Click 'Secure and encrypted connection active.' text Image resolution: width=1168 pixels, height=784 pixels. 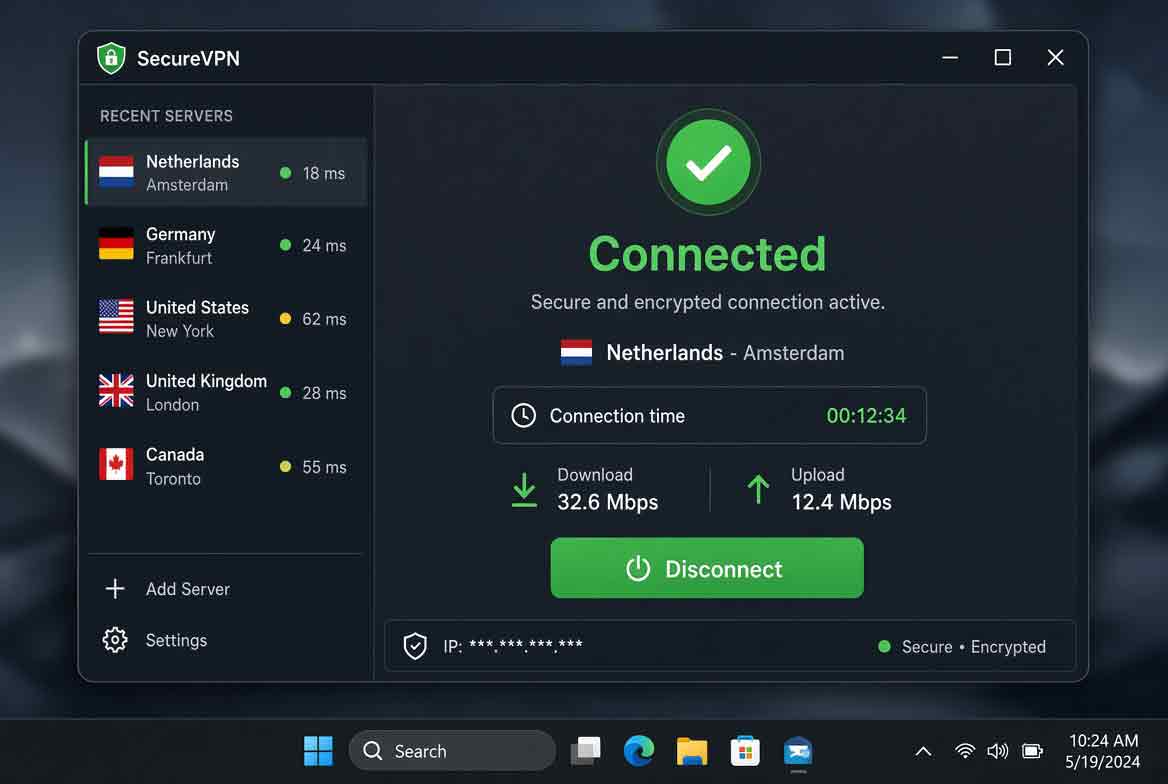click(708, 302)
